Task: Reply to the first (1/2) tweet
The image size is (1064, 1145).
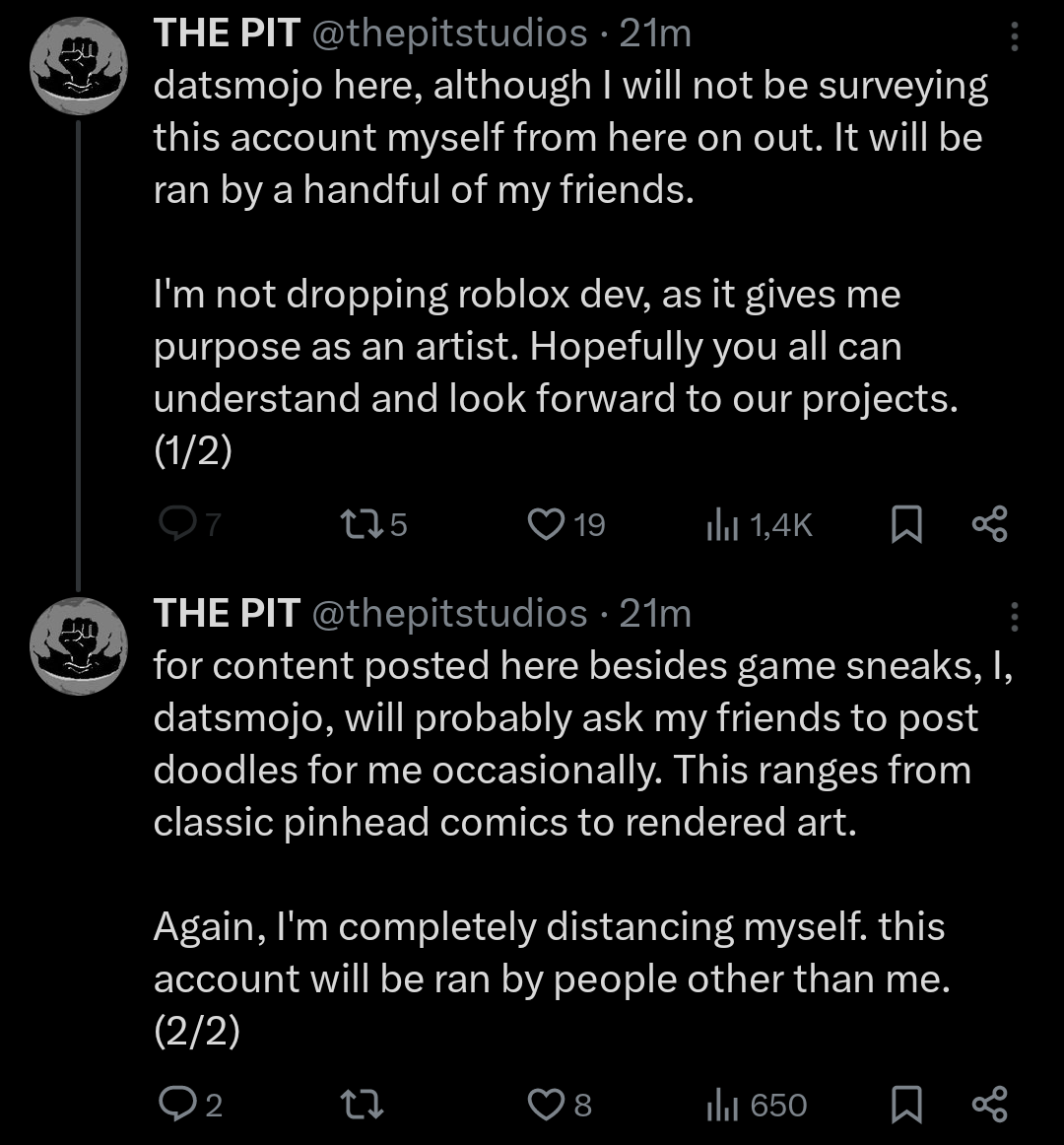Action: click(177, 525)
